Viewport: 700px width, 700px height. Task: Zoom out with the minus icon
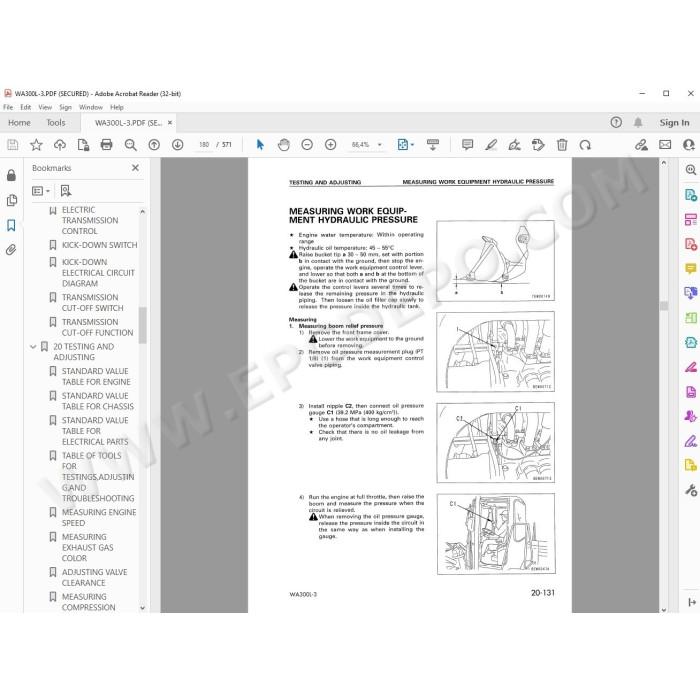[307, 145]
